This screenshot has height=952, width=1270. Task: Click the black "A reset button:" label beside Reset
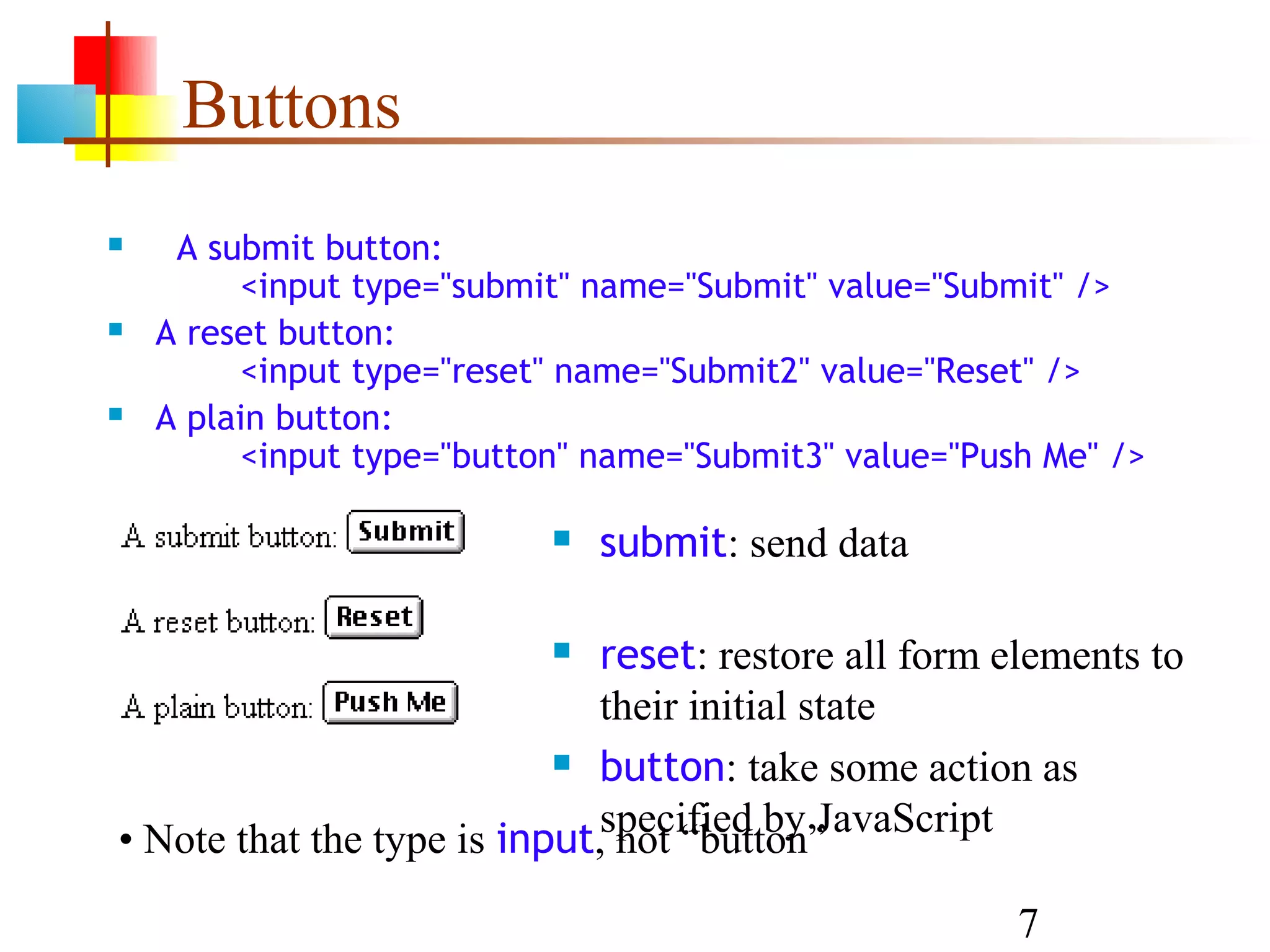[218, 622]
